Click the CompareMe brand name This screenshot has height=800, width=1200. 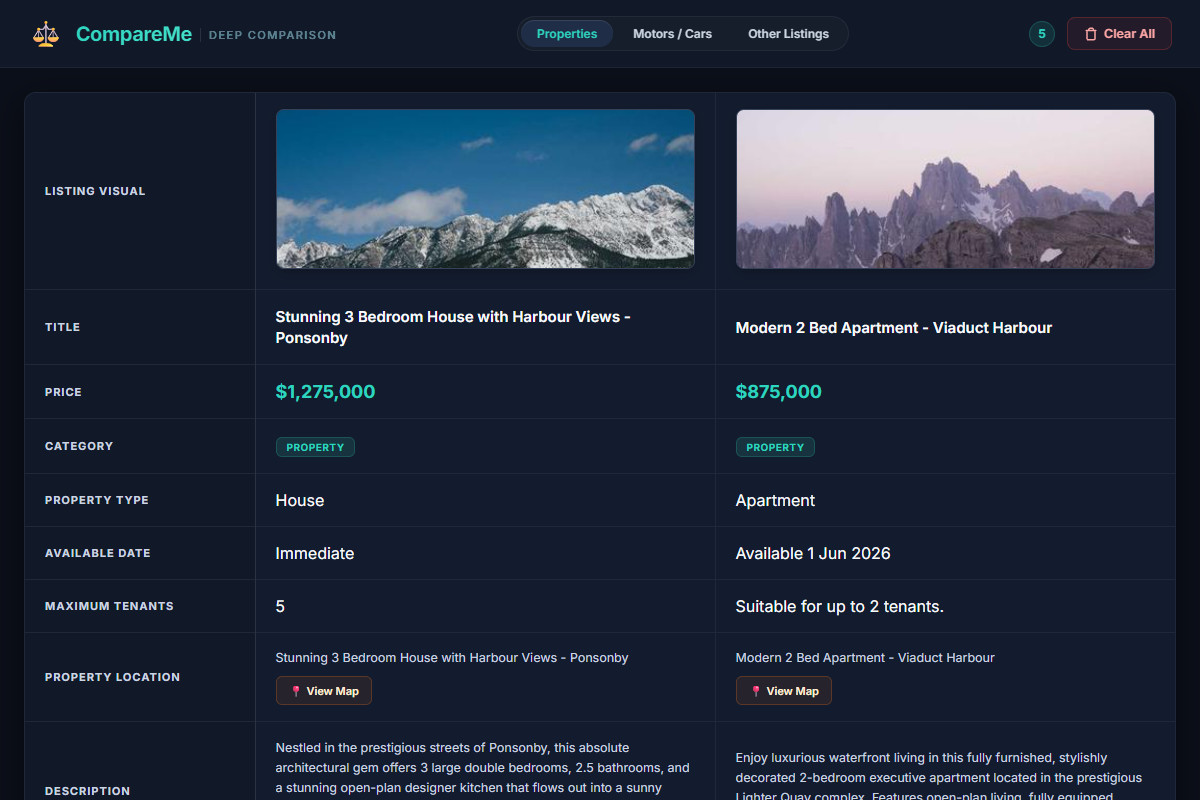pos(134,34)
